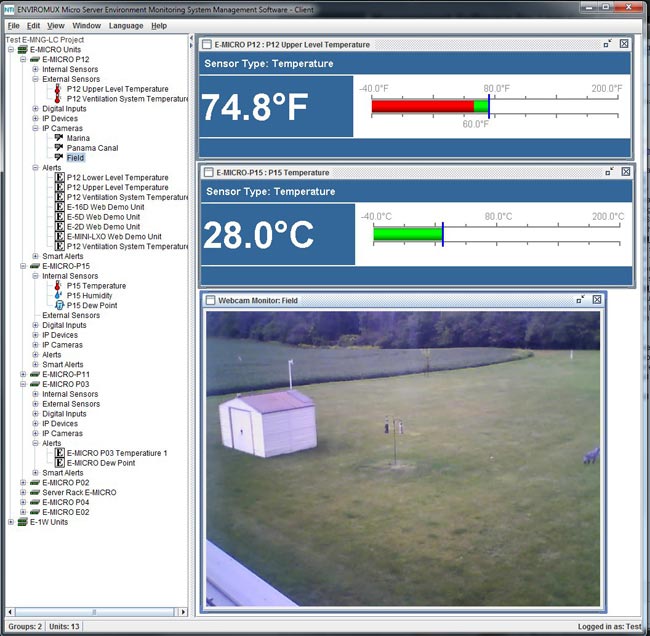Collapse the E-MICRO P12 Alerts node
The width and height of the screenshot is (650, 636).
[36, 167]
